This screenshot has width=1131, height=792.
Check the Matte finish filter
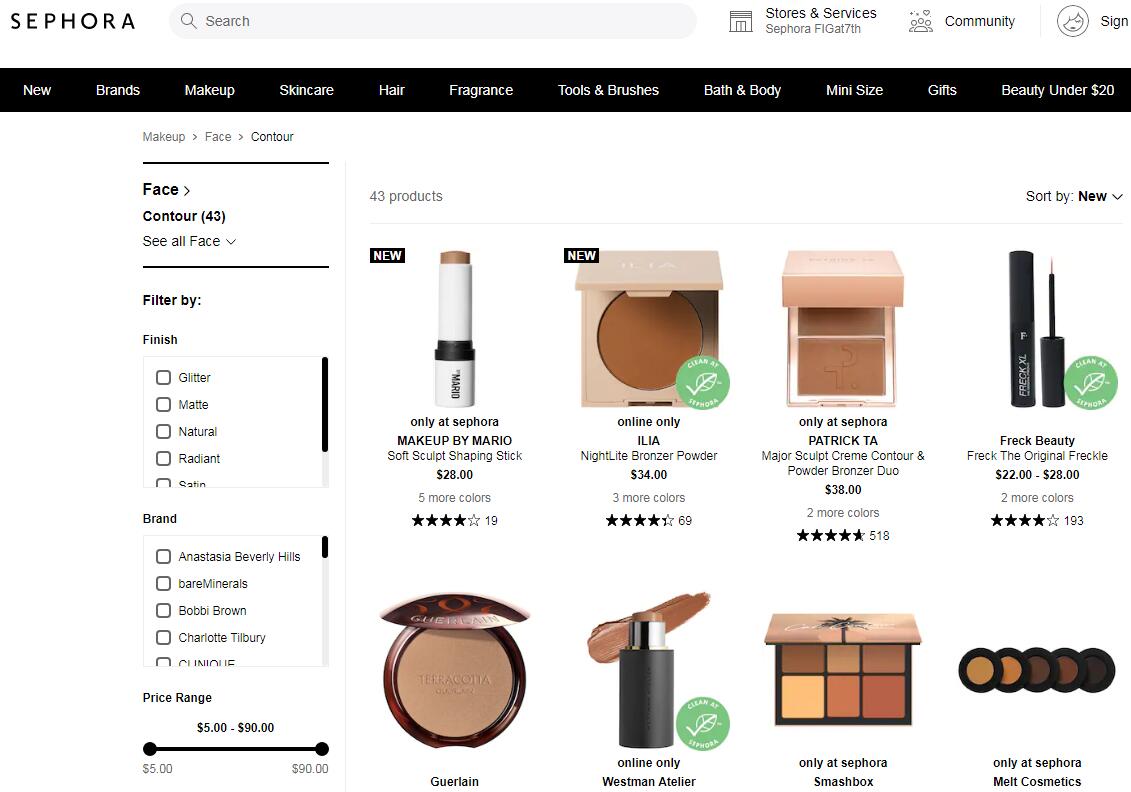tap(164, 405)
